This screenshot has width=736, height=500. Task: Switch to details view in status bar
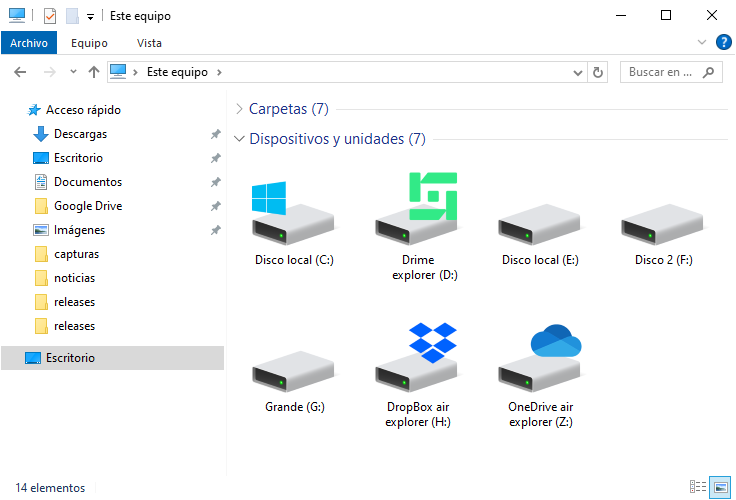point(698,487)
